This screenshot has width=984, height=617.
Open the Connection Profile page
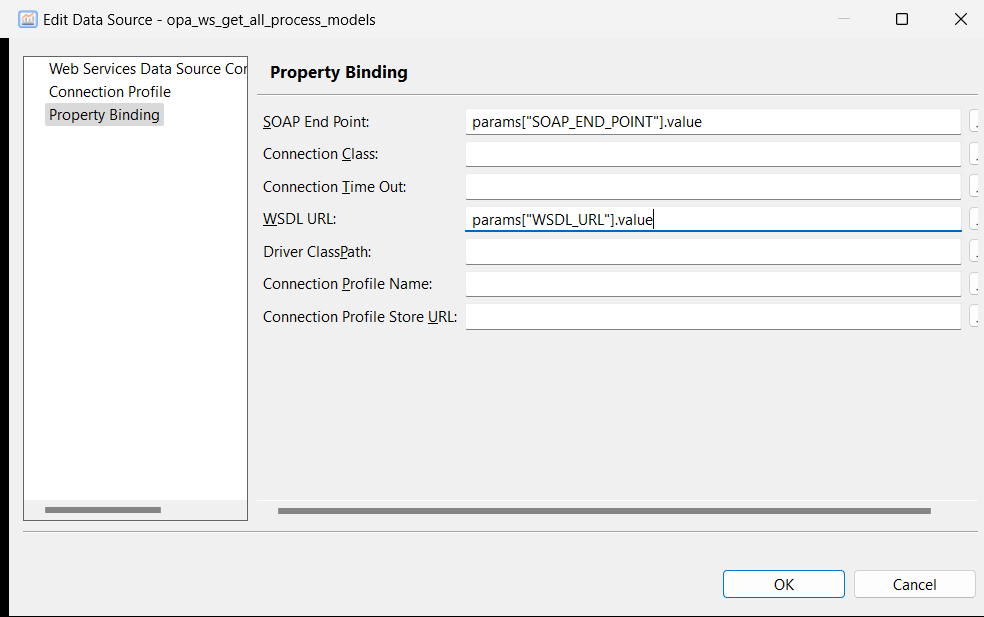[110, 92]
